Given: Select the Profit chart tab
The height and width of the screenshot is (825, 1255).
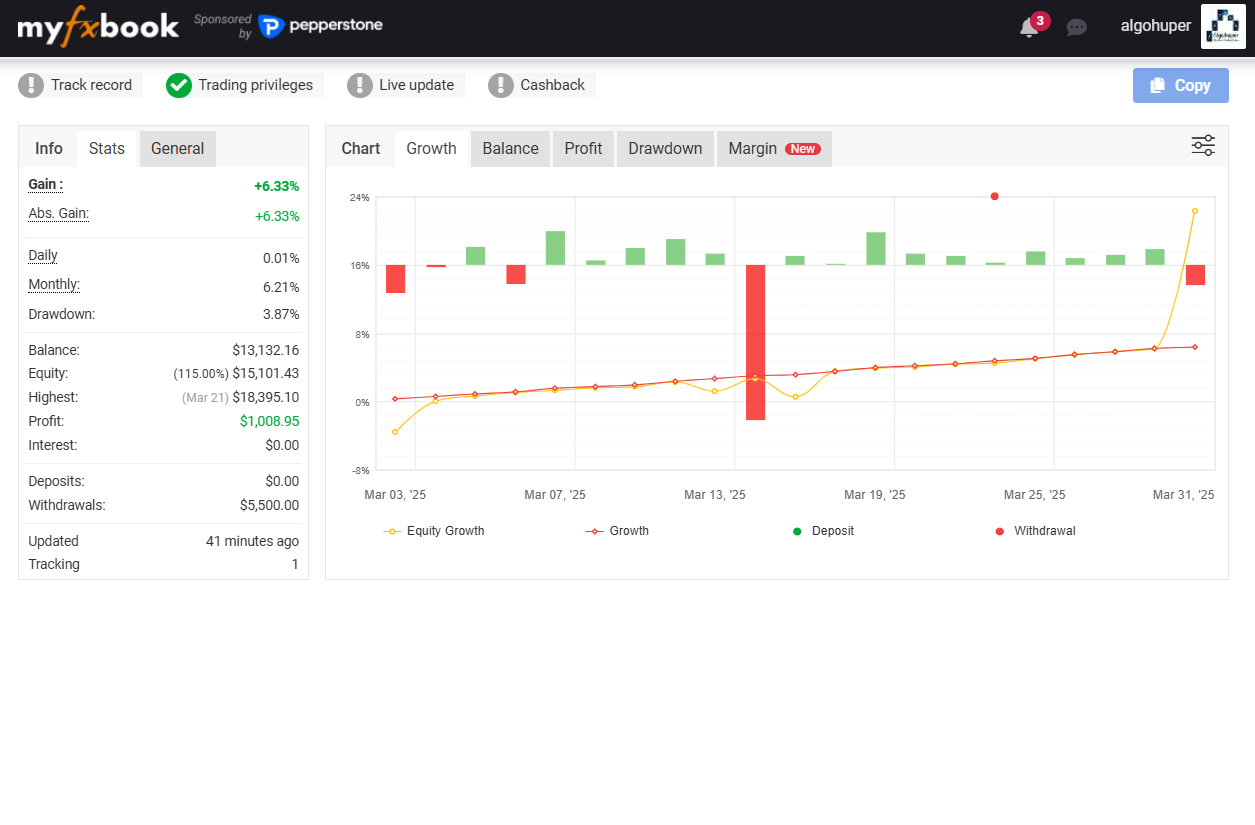Looking at the screenshot, I should (x=583, y=148).
